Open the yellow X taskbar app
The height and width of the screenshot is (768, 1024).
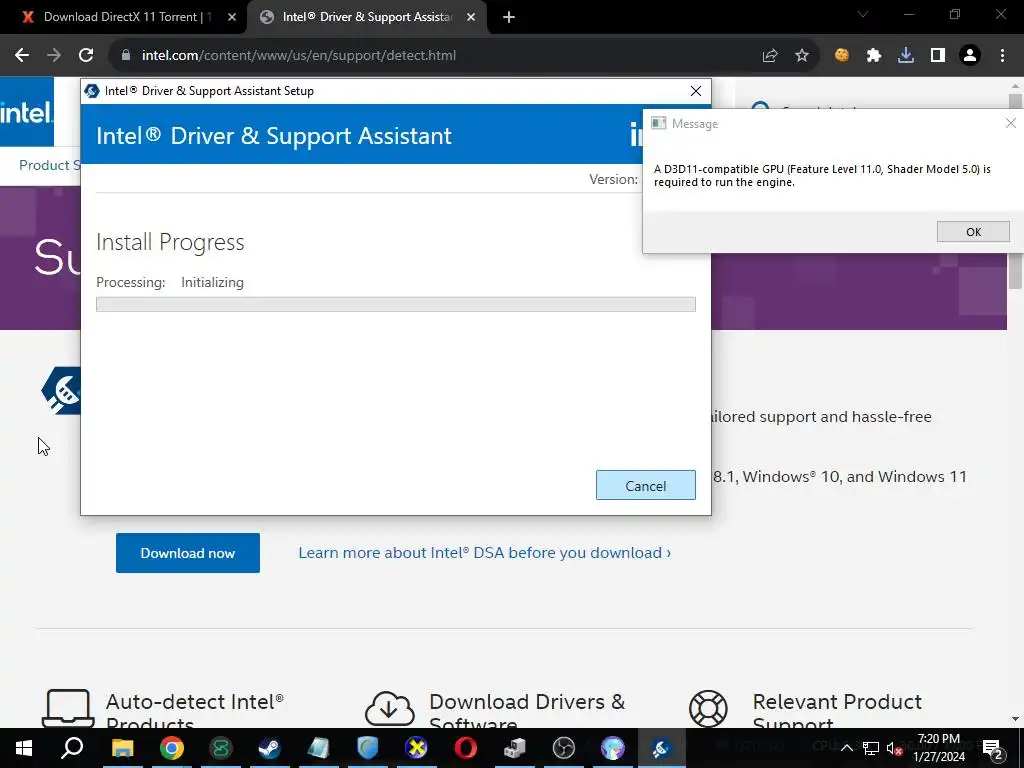pos(416,748)
